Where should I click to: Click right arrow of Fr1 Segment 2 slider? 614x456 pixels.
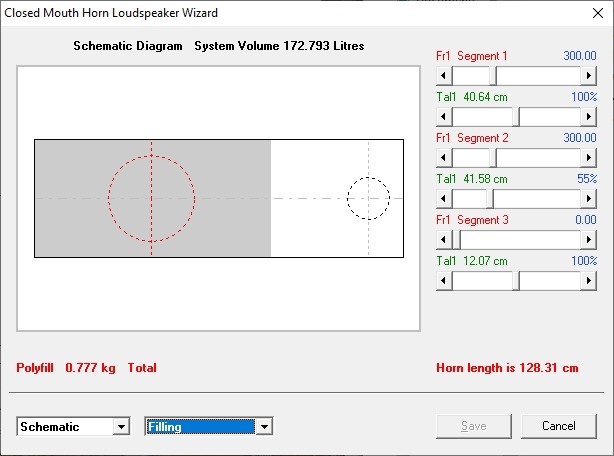[589, 158]
